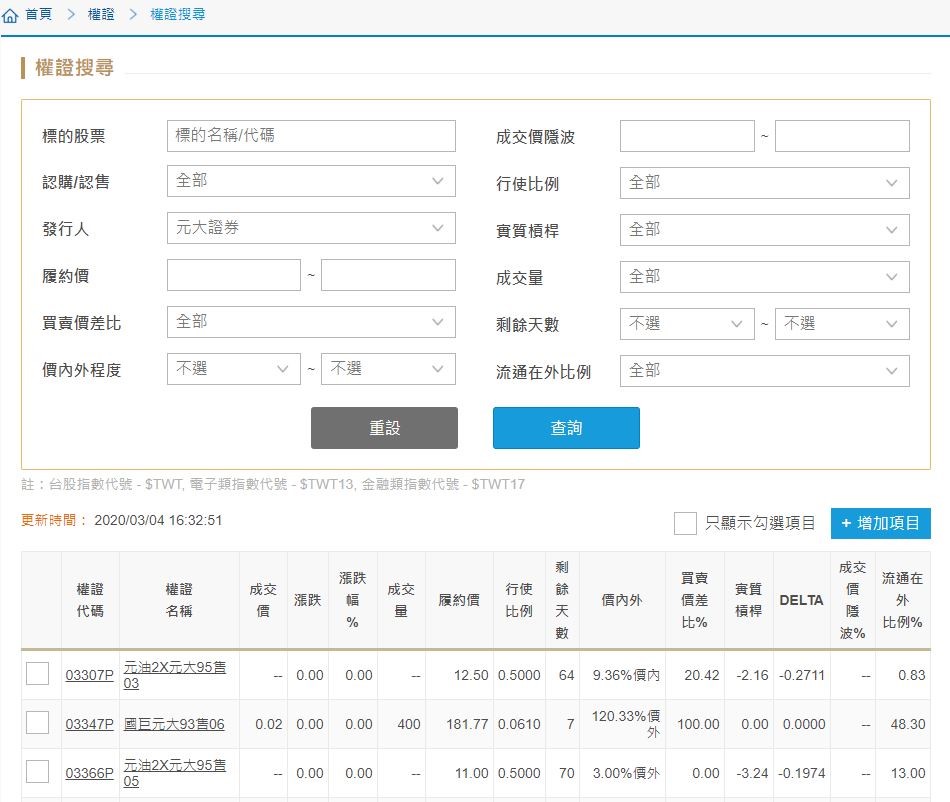Image resolution: width=950 pixels, height=802 pixels.
Task: Open the 國巨元大93售06 warrant link
Action: click(x=174, y=724)
